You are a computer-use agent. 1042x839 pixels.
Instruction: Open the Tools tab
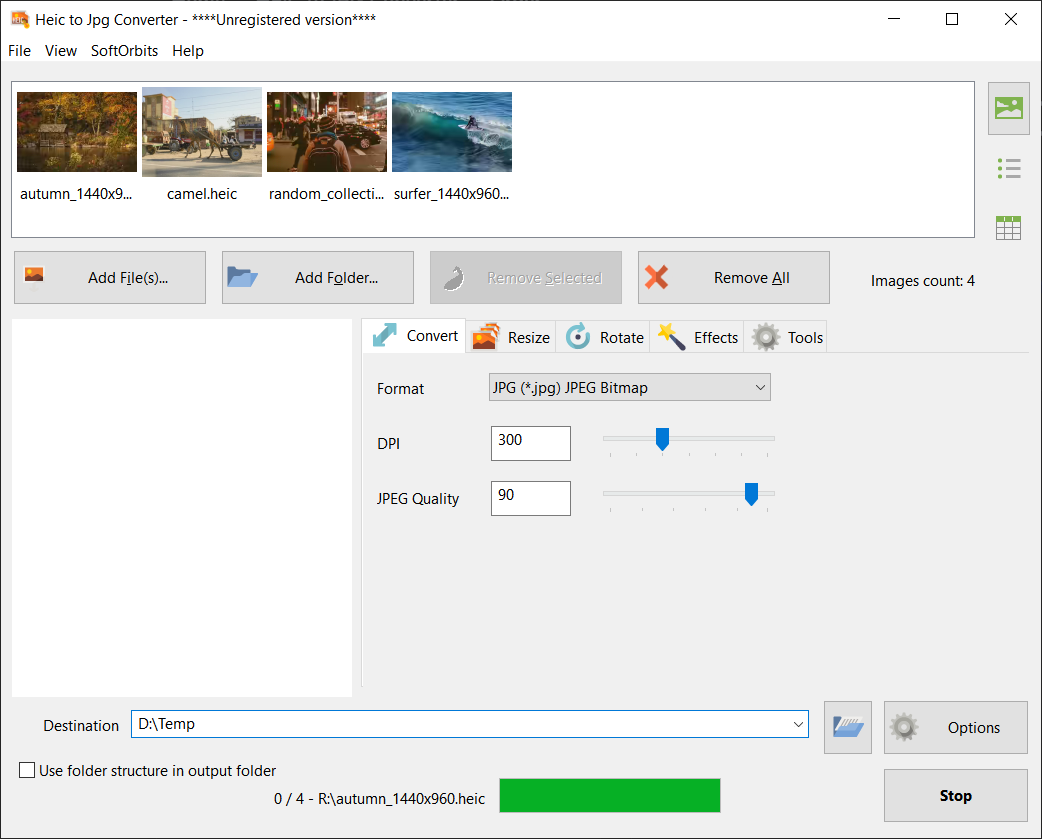(788, 337)
